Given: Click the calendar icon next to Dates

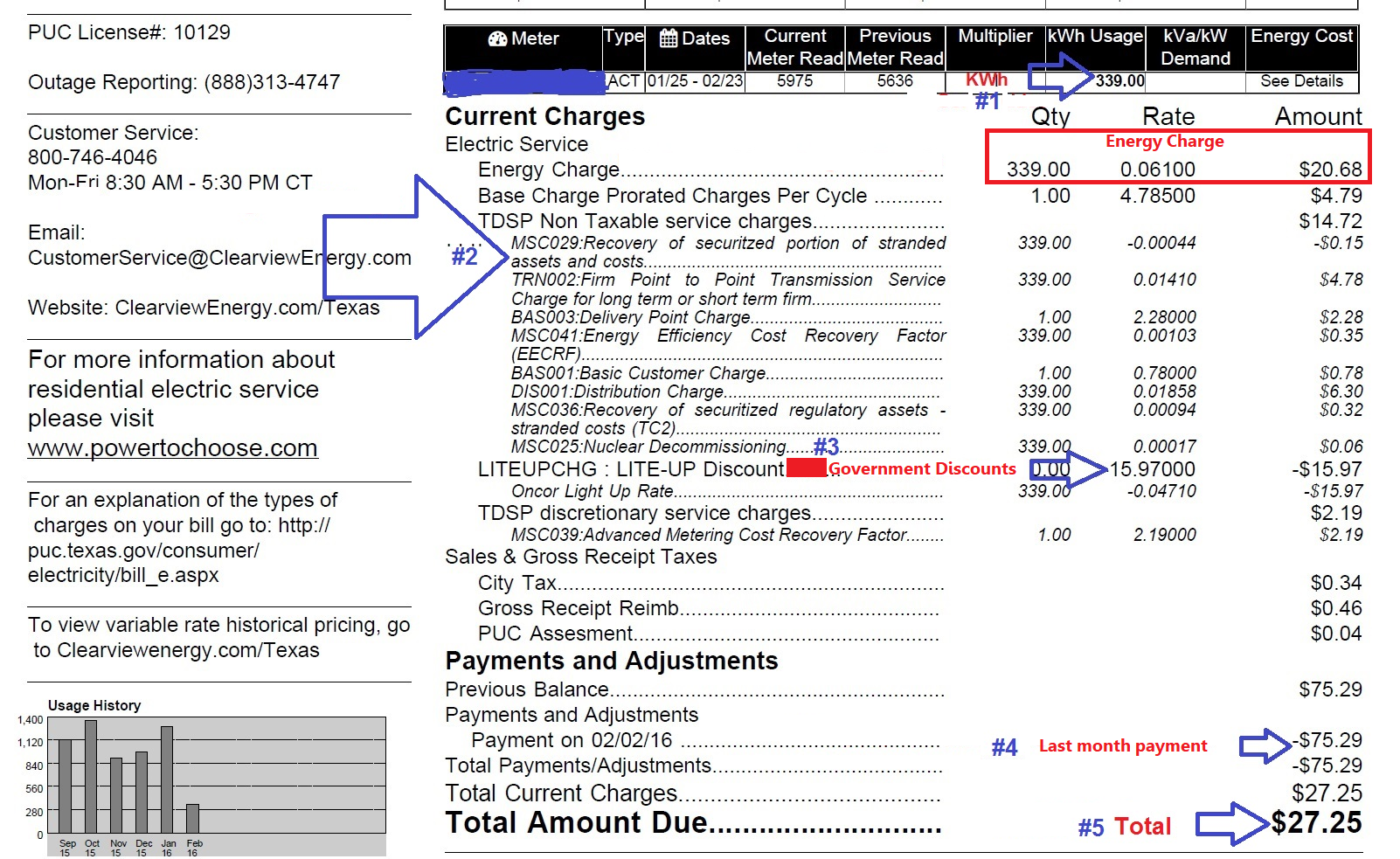Looking at the screenshot, I should click(x=669, y=38).
